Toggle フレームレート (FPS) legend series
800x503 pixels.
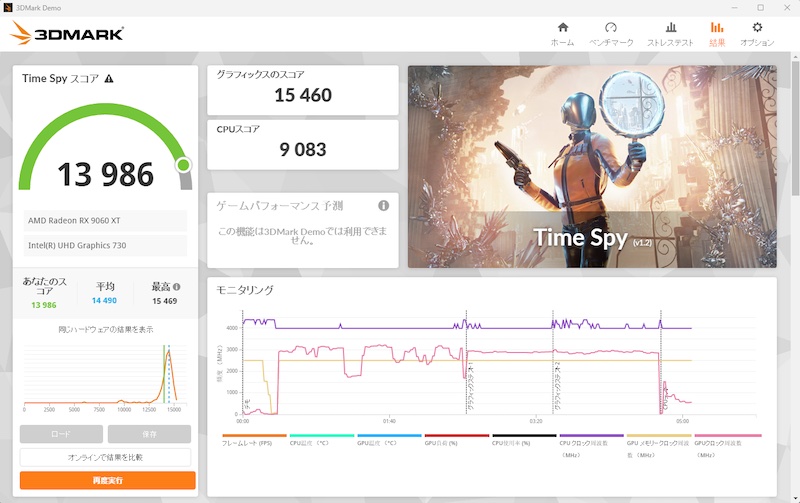tap(254, 440)
